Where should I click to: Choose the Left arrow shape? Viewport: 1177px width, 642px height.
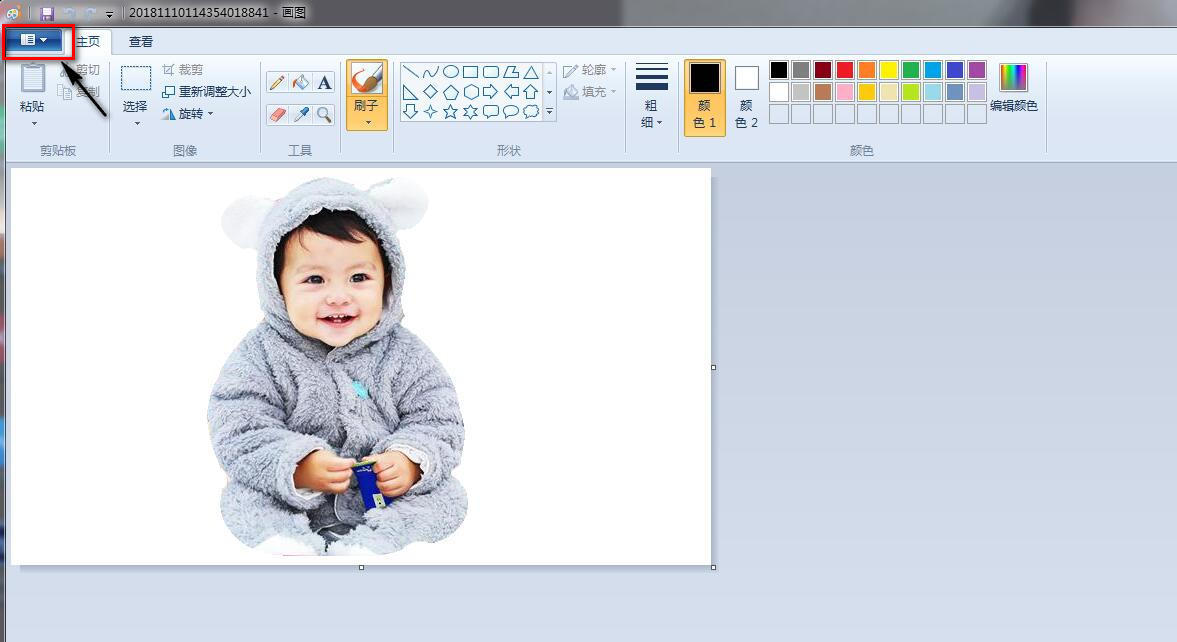[x=511, y=92]
